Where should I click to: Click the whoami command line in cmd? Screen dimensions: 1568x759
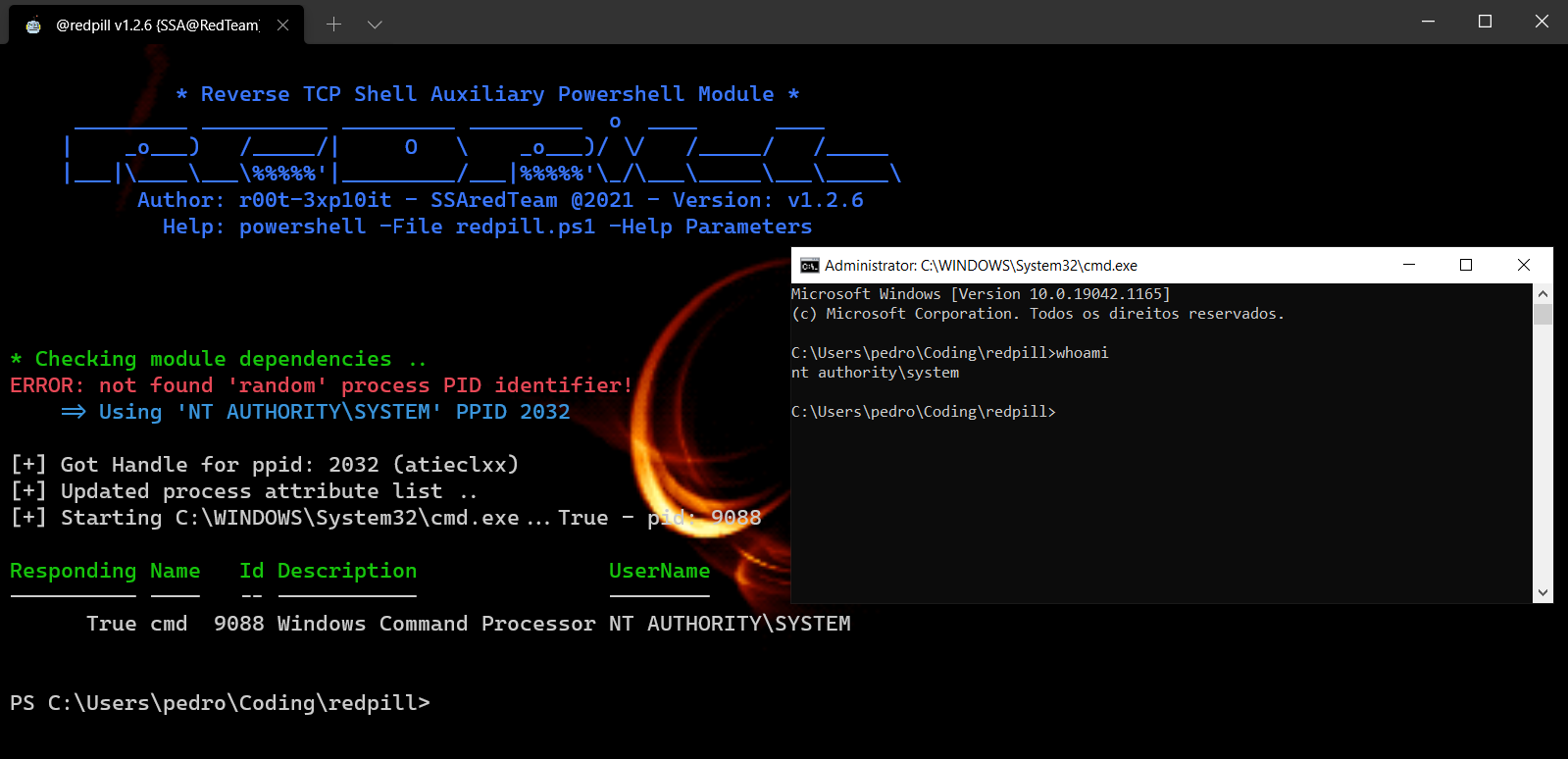pos(949,353)
